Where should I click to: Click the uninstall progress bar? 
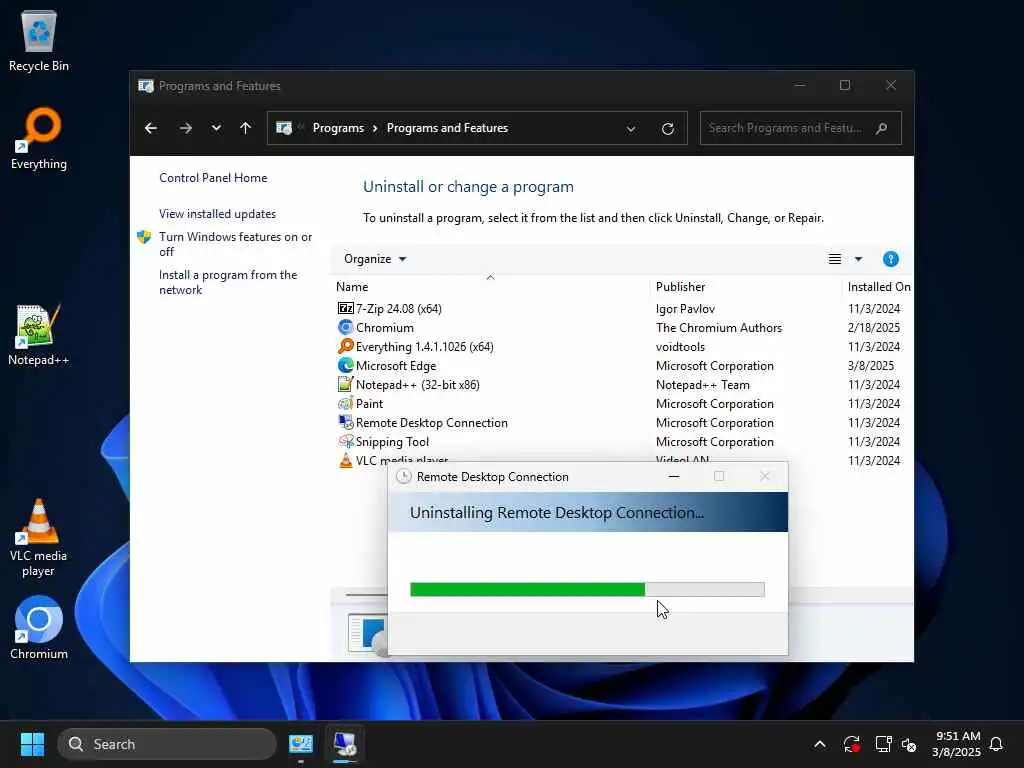[587, 589]
